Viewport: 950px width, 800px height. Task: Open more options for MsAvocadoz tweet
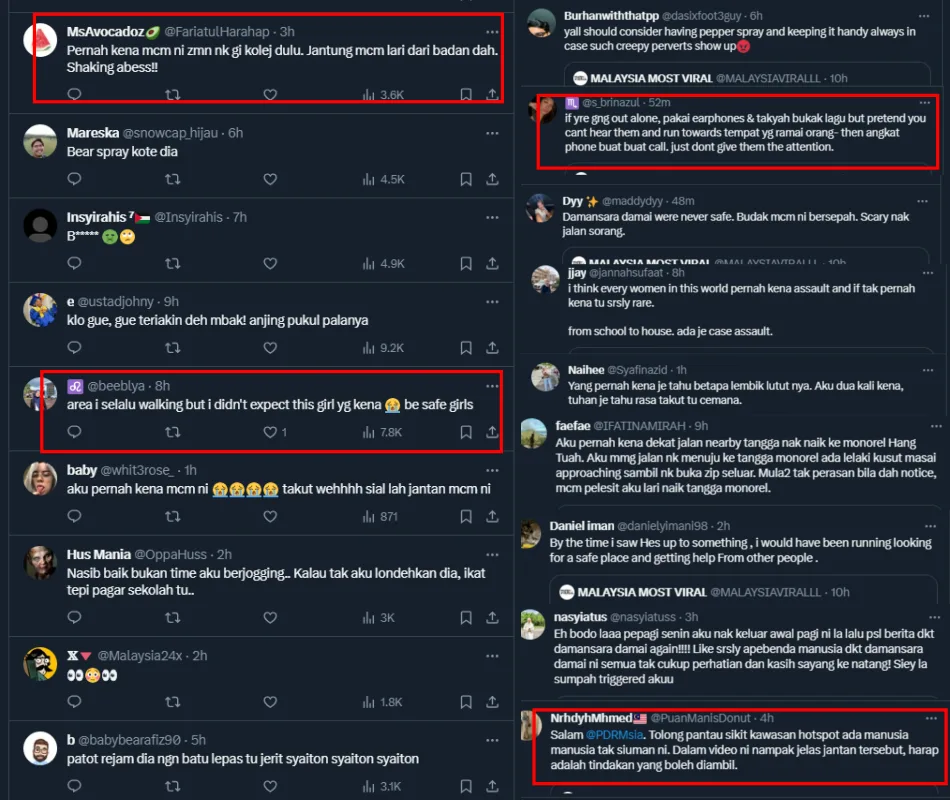click(492, 32)
